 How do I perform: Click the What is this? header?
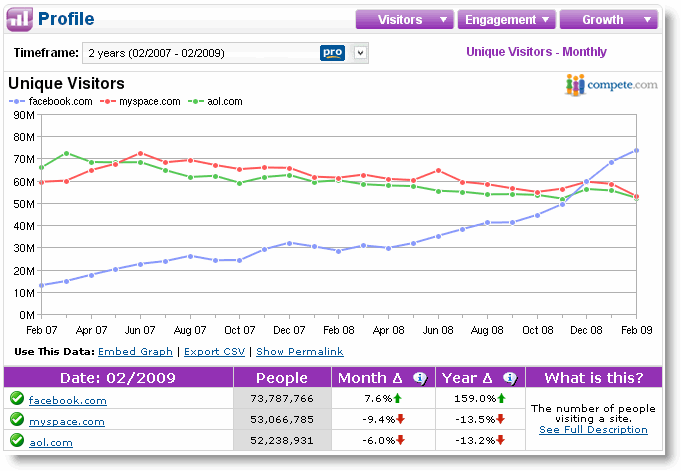click(594, 378)
